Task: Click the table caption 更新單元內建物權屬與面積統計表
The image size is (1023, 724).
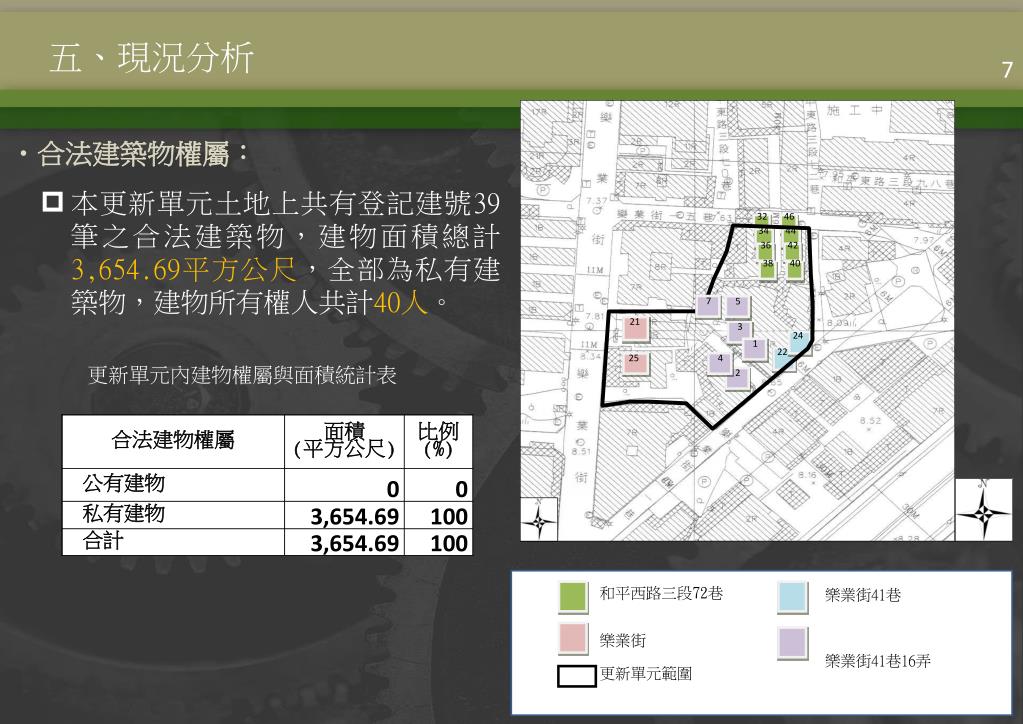Action: coord(242,375)
